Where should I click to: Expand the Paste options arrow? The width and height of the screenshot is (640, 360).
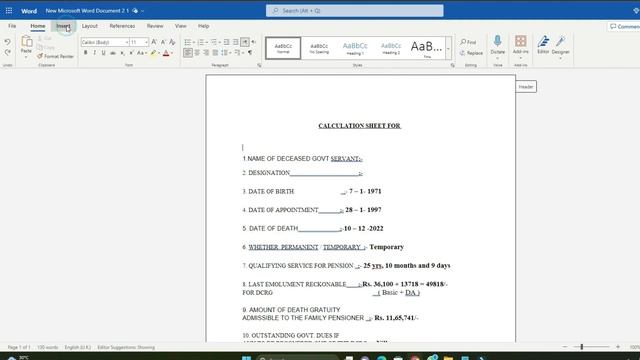click(x=26, y=57)
